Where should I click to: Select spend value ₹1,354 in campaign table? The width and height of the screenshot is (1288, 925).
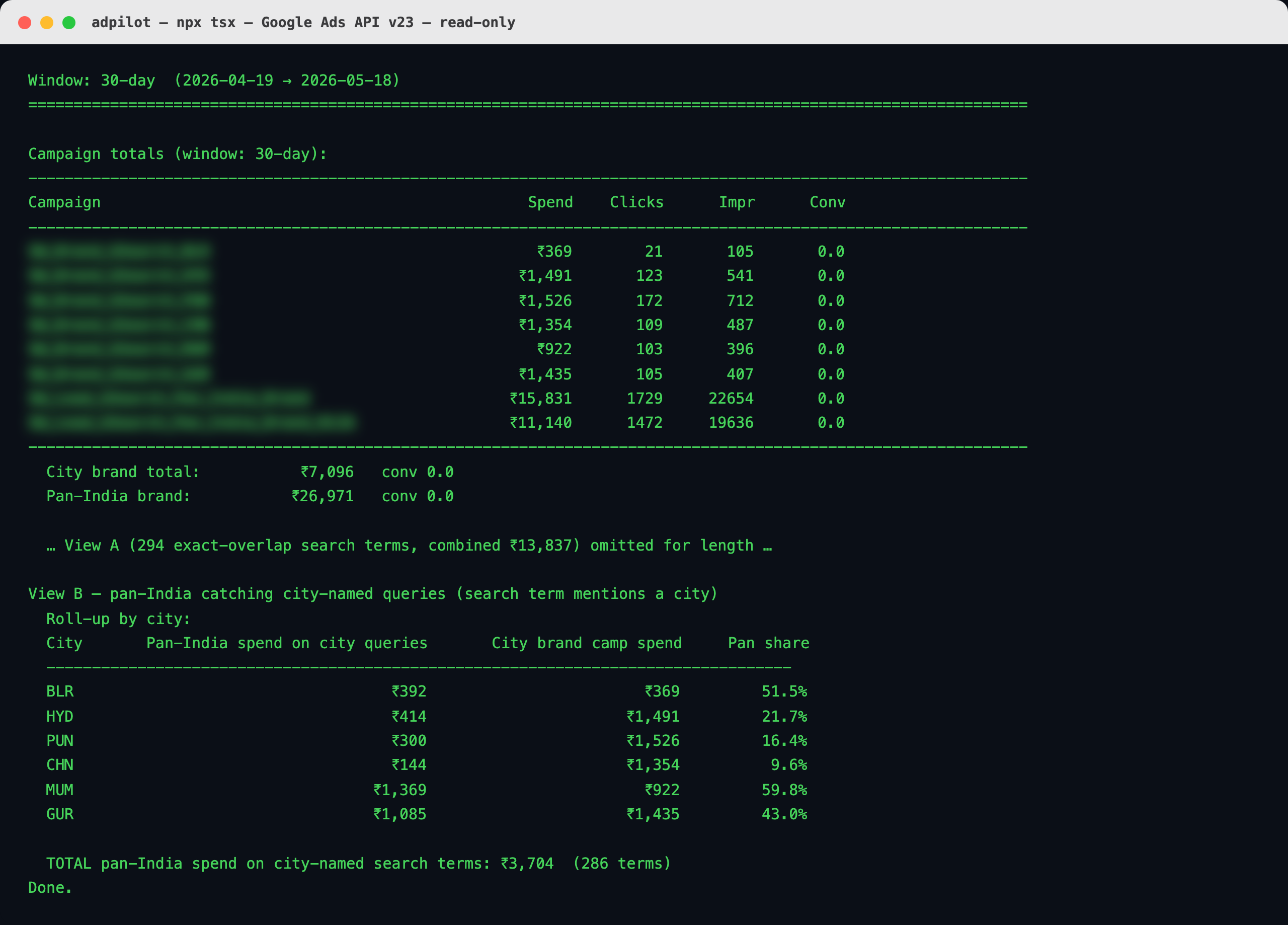pos(545,325)
